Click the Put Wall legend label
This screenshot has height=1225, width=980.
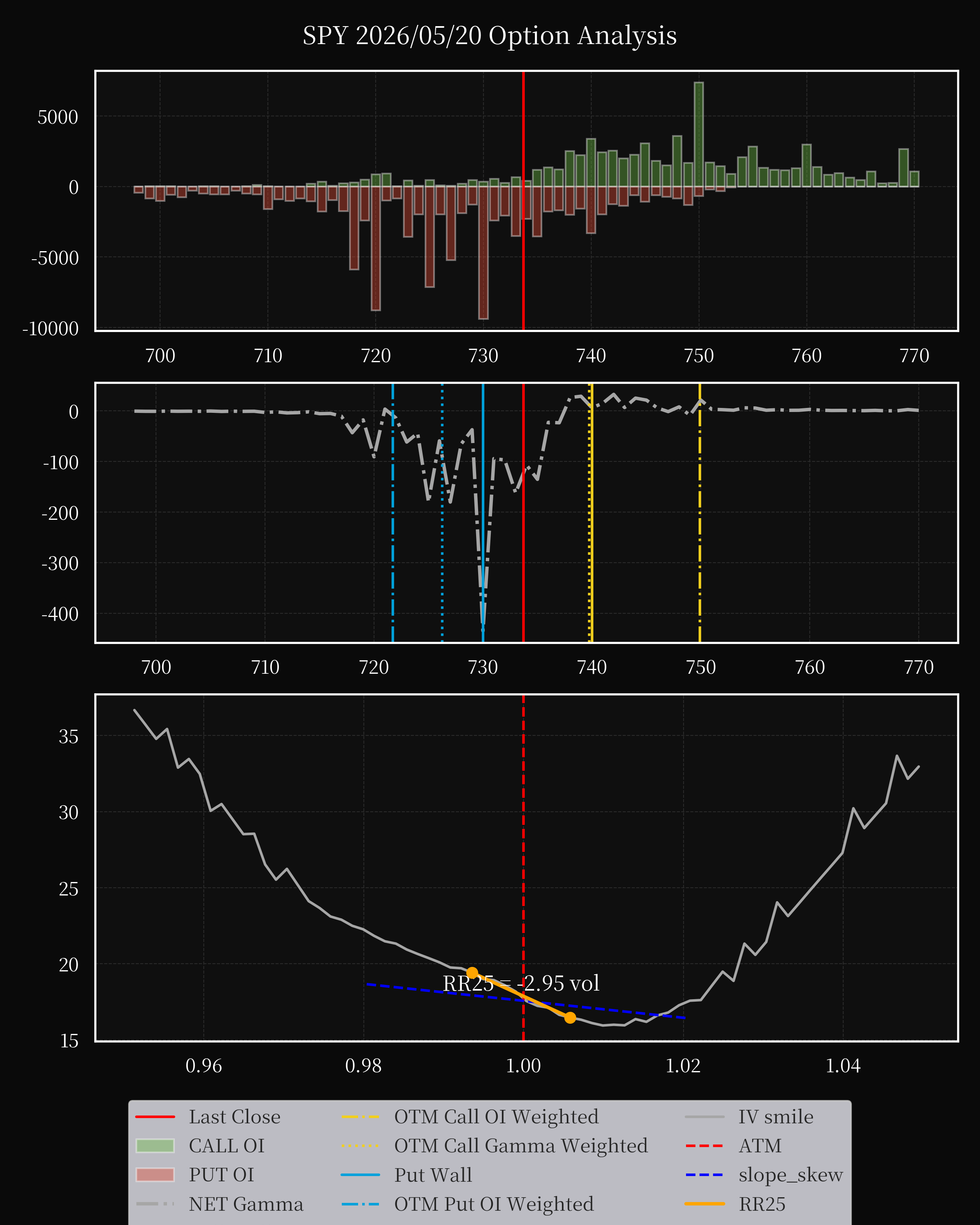click(x=434, y=1175)
